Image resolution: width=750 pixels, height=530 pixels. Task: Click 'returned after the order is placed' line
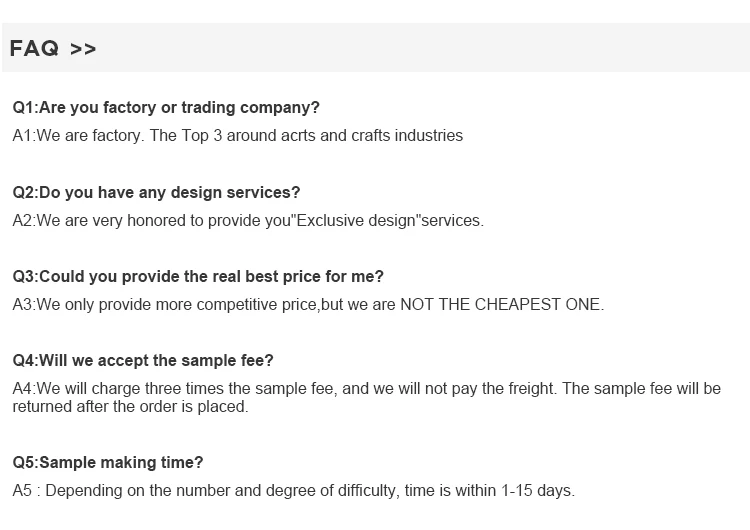click(x=130, y=407)
